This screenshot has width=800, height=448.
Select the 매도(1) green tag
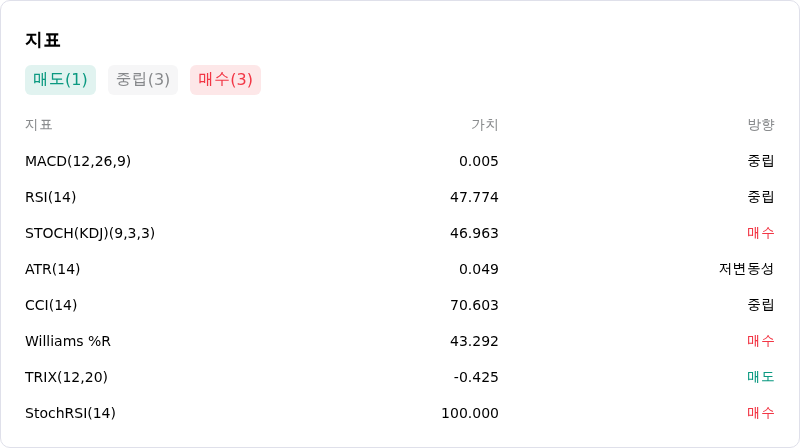click(60, 80)
